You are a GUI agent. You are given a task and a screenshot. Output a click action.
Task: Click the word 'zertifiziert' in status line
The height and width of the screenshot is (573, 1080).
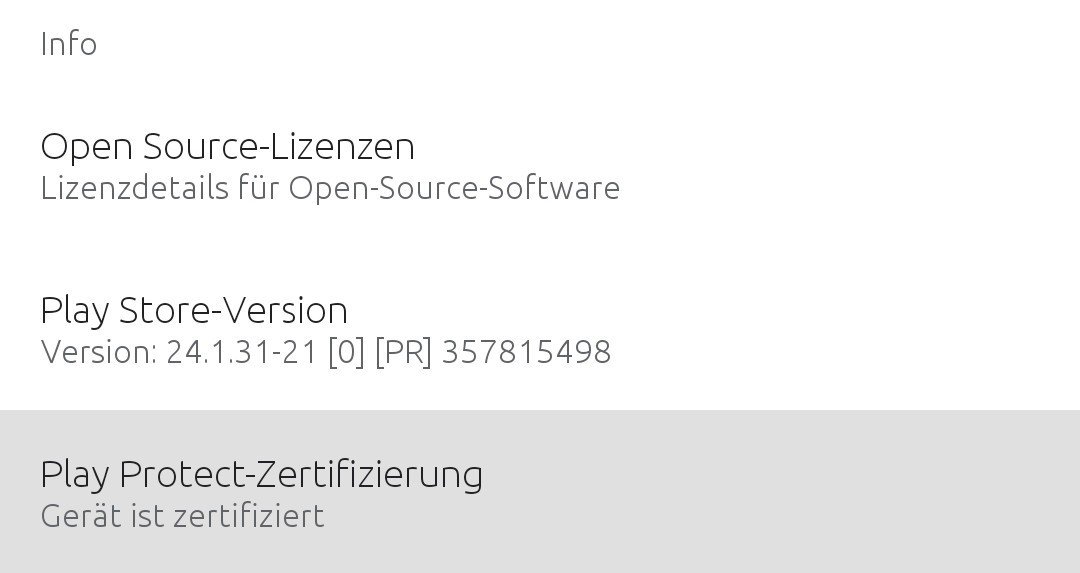pyautogui.click(x=249, y=516)
